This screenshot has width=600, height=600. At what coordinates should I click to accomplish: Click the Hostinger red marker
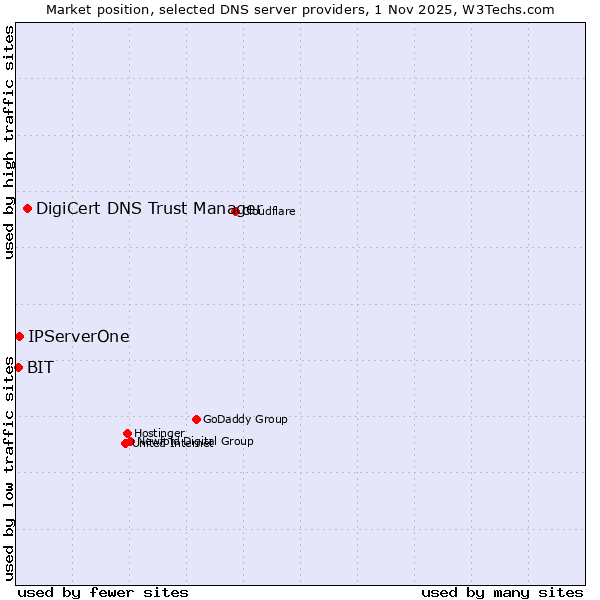pyautogui.click(x=127, y=433)
